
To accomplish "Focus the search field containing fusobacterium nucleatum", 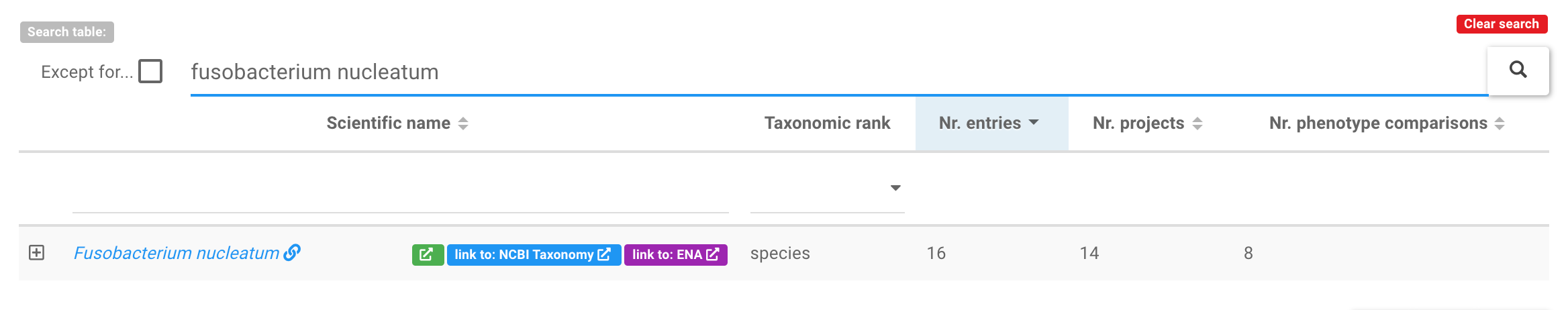I will tap(839, 72).
